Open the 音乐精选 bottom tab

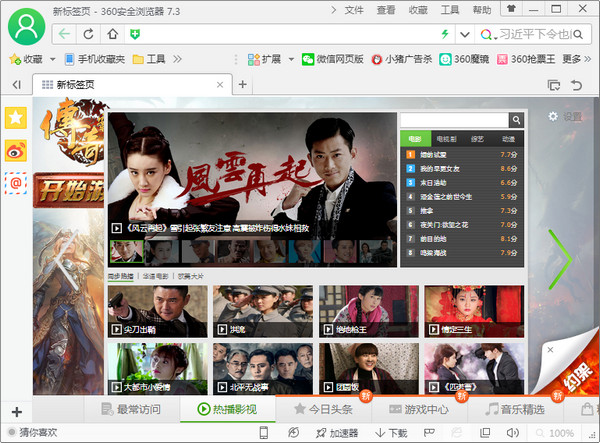pyautogui.click(x=515, y=409)
